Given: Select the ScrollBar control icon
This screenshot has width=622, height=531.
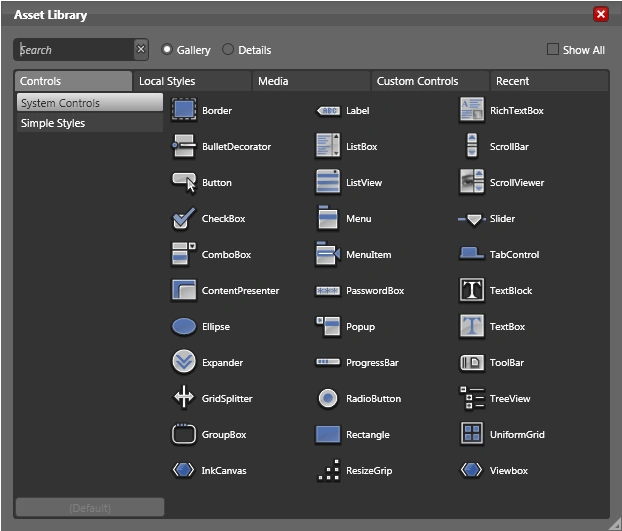Looking at the screenshot, I should point(472,146).
